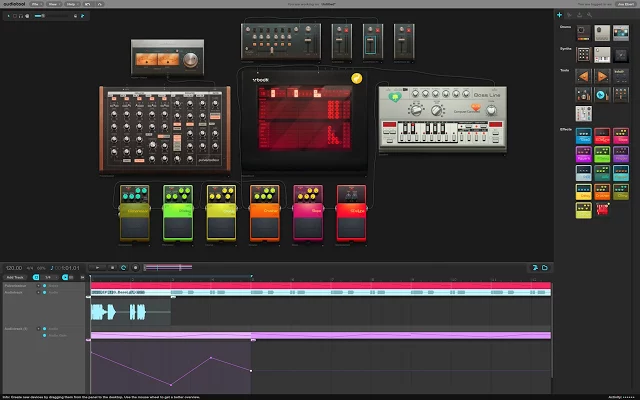Click the orange Crusher pedal on the desktop
Viewport: 640px width, 400px height.
click(264, 213)
